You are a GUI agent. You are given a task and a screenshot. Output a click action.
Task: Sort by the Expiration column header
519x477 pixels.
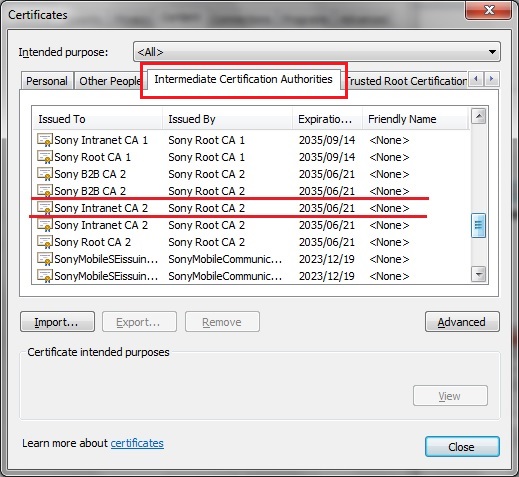(x=328, y=119)
